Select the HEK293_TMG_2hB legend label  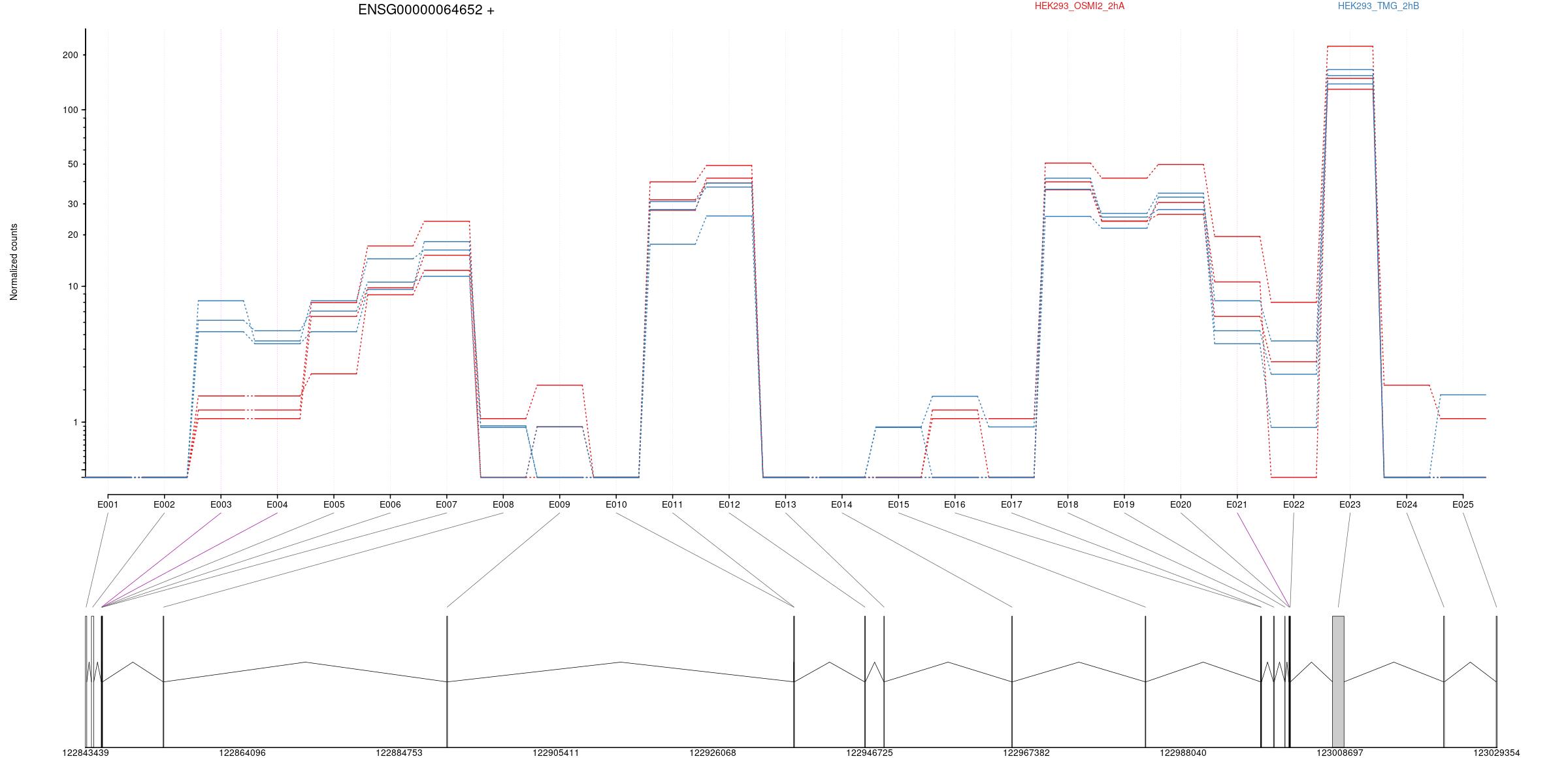coord(1379,6)
